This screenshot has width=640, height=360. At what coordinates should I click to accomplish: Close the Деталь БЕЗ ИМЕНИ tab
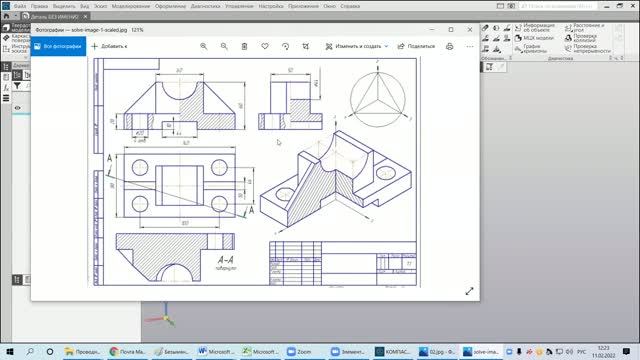[85, 17]
